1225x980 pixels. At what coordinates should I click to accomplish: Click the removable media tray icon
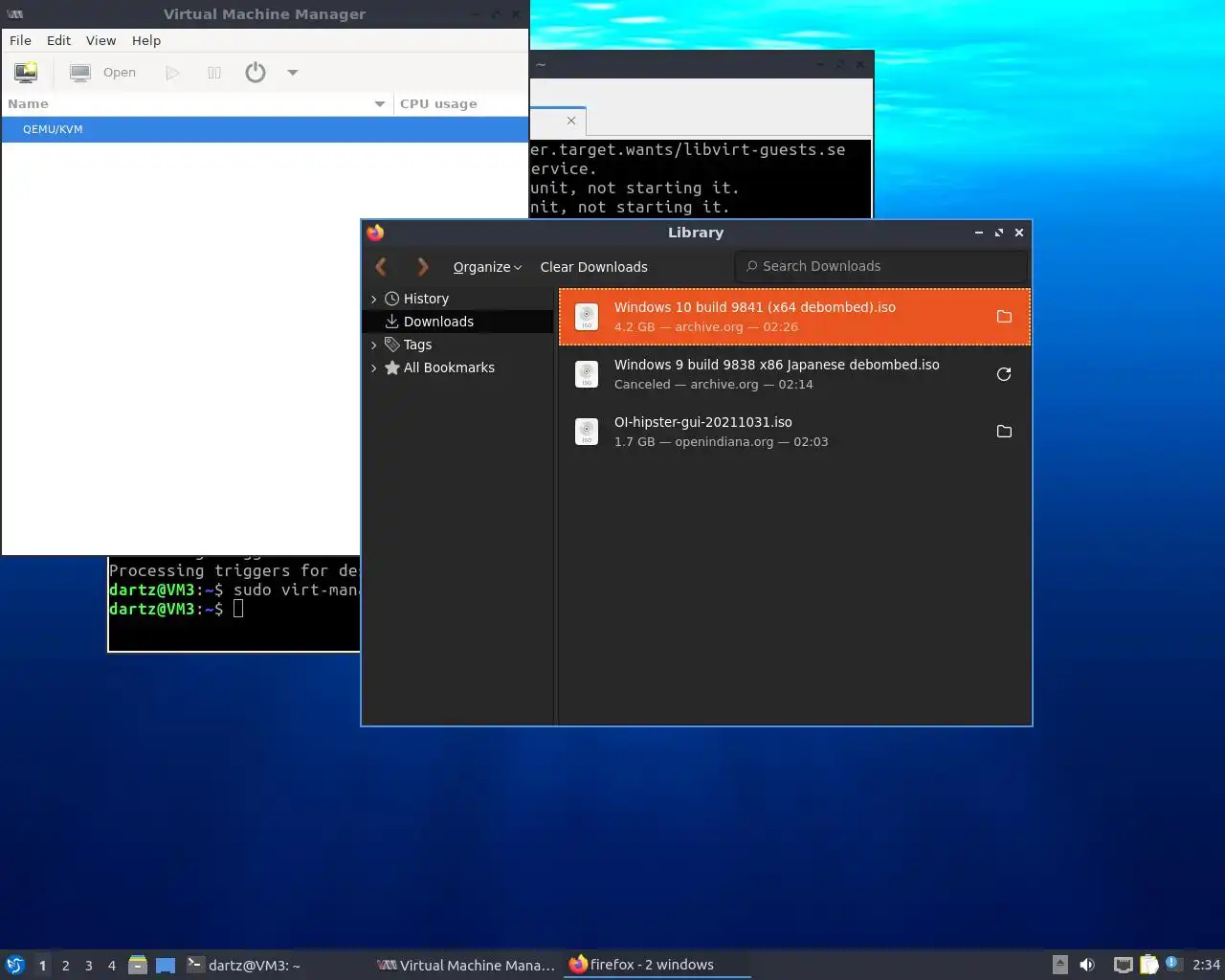[x=1060, y=965]
